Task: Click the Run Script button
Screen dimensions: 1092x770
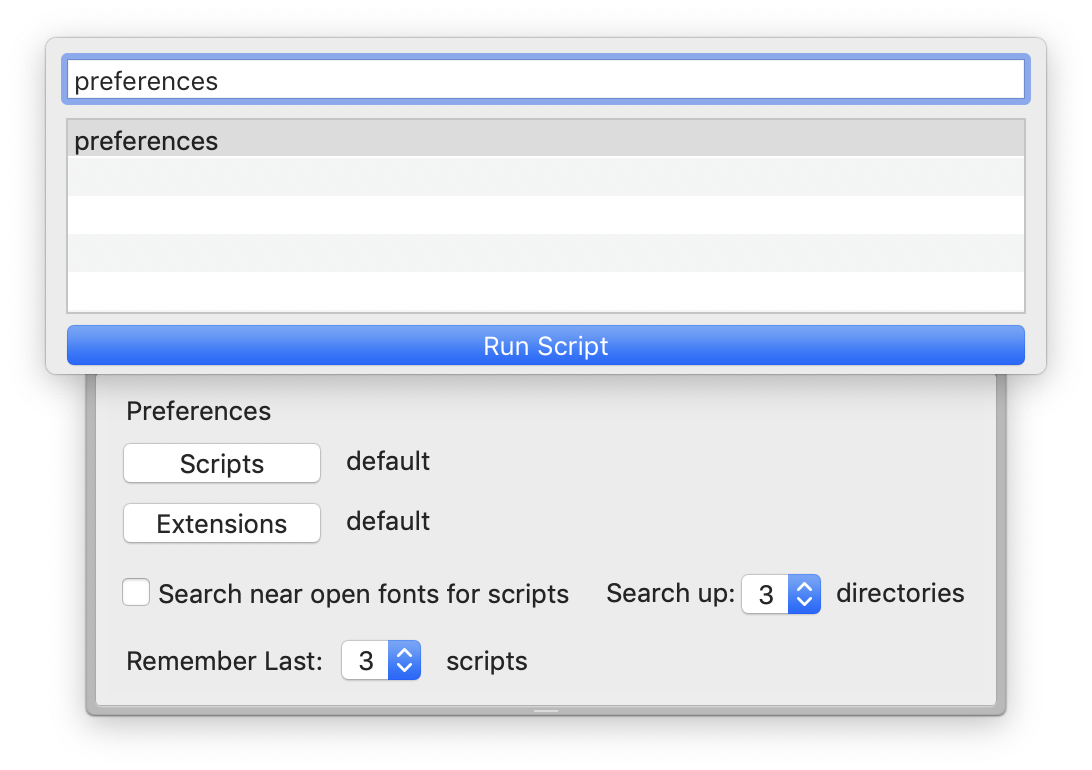Action: [x=545, y=346]
